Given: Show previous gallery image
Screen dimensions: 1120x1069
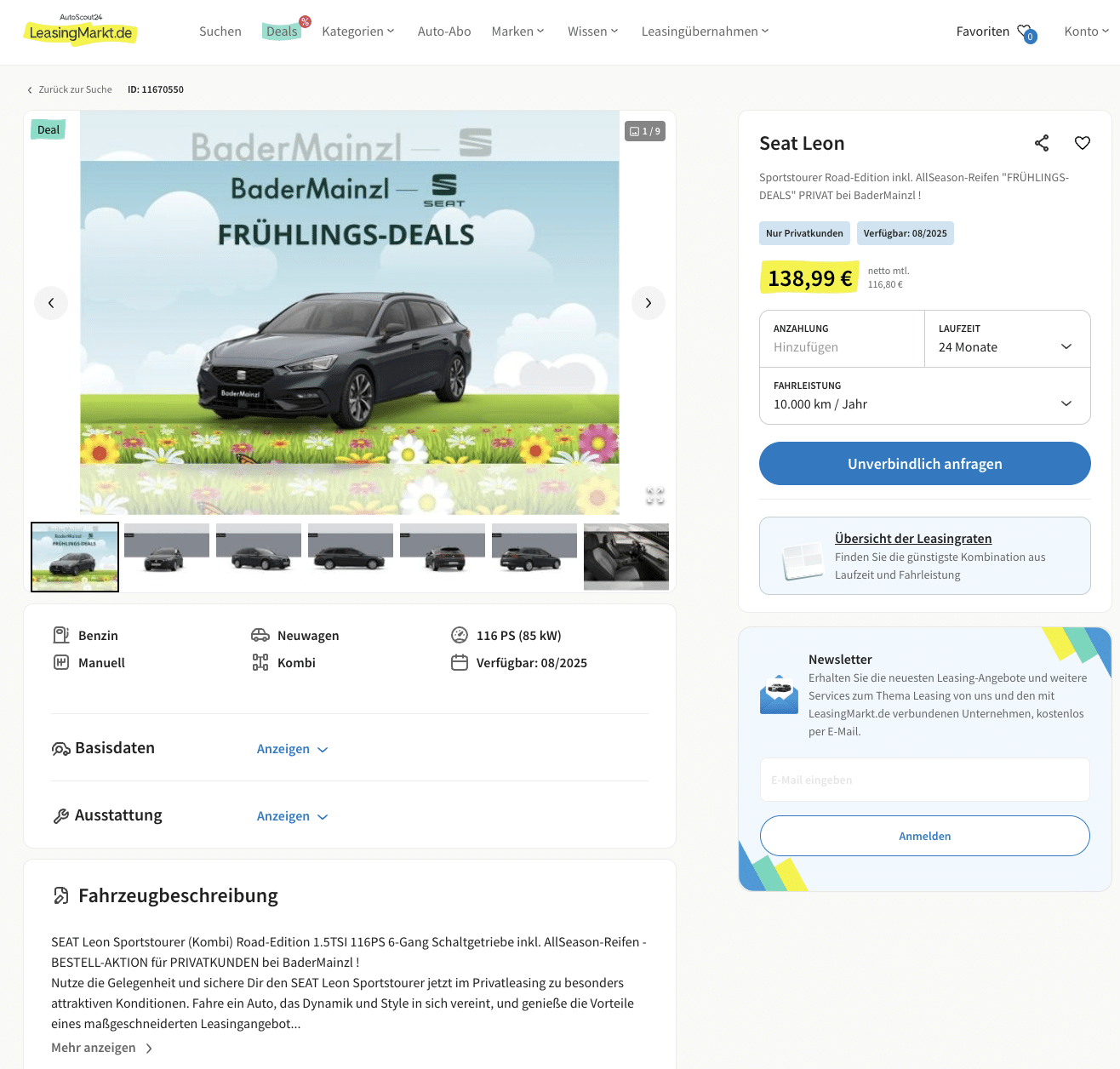Looking at the screenshot, I should point(51,303).
